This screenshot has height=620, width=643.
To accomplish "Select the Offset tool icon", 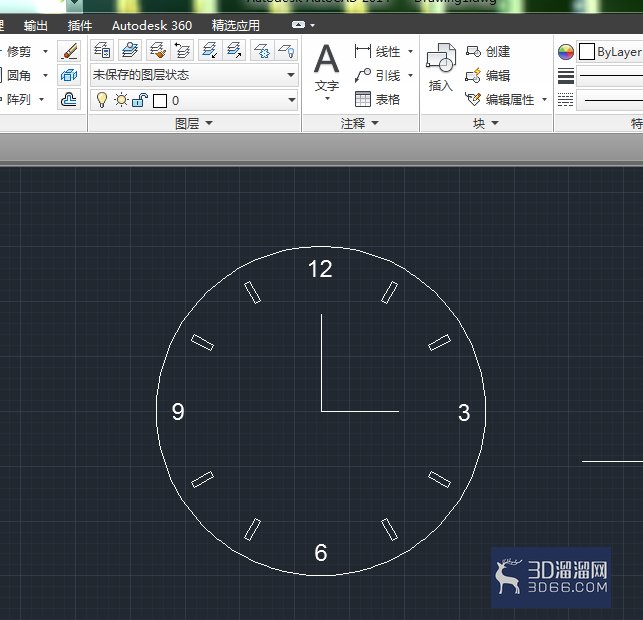I will [69, 100].
